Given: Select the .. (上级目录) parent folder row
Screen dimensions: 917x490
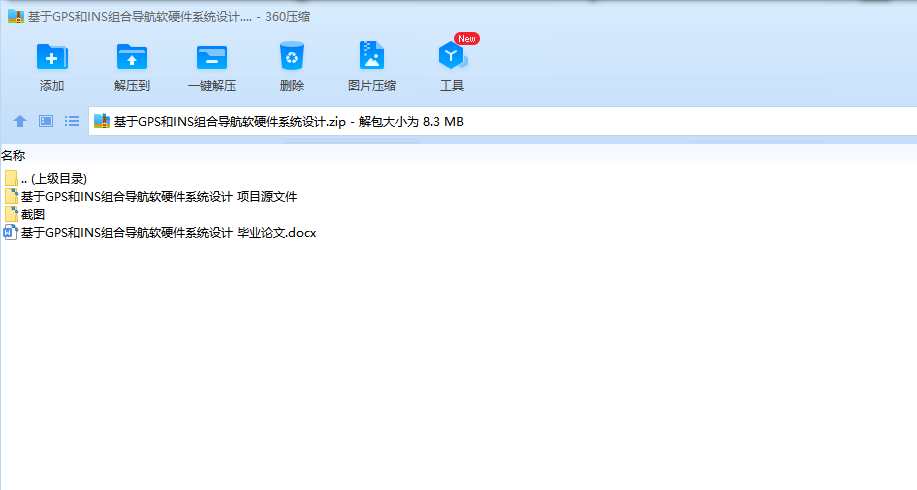Looking at the screenshot, I should coord(46,178).
